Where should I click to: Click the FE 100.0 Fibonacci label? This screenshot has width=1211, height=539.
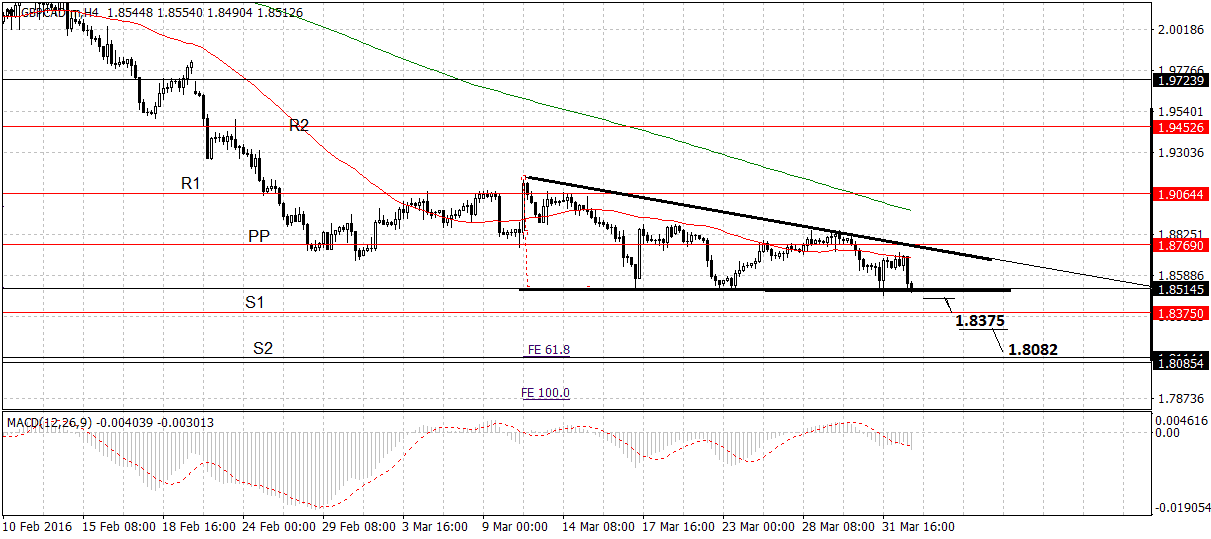(x=546, y=393)
